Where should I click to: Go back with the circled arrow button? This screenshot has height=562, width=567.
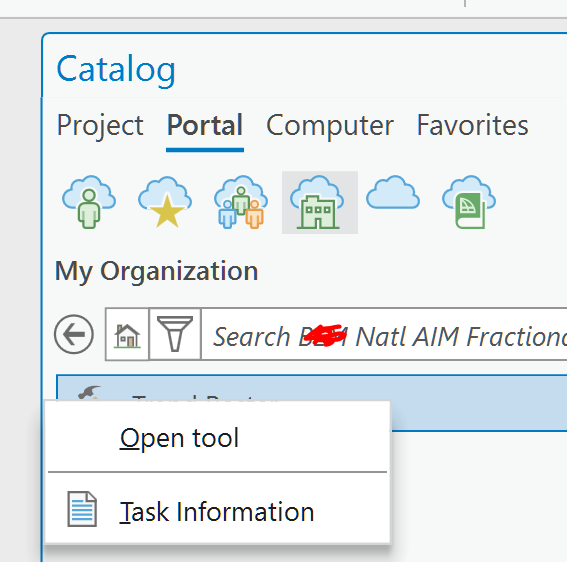point(74,334)
